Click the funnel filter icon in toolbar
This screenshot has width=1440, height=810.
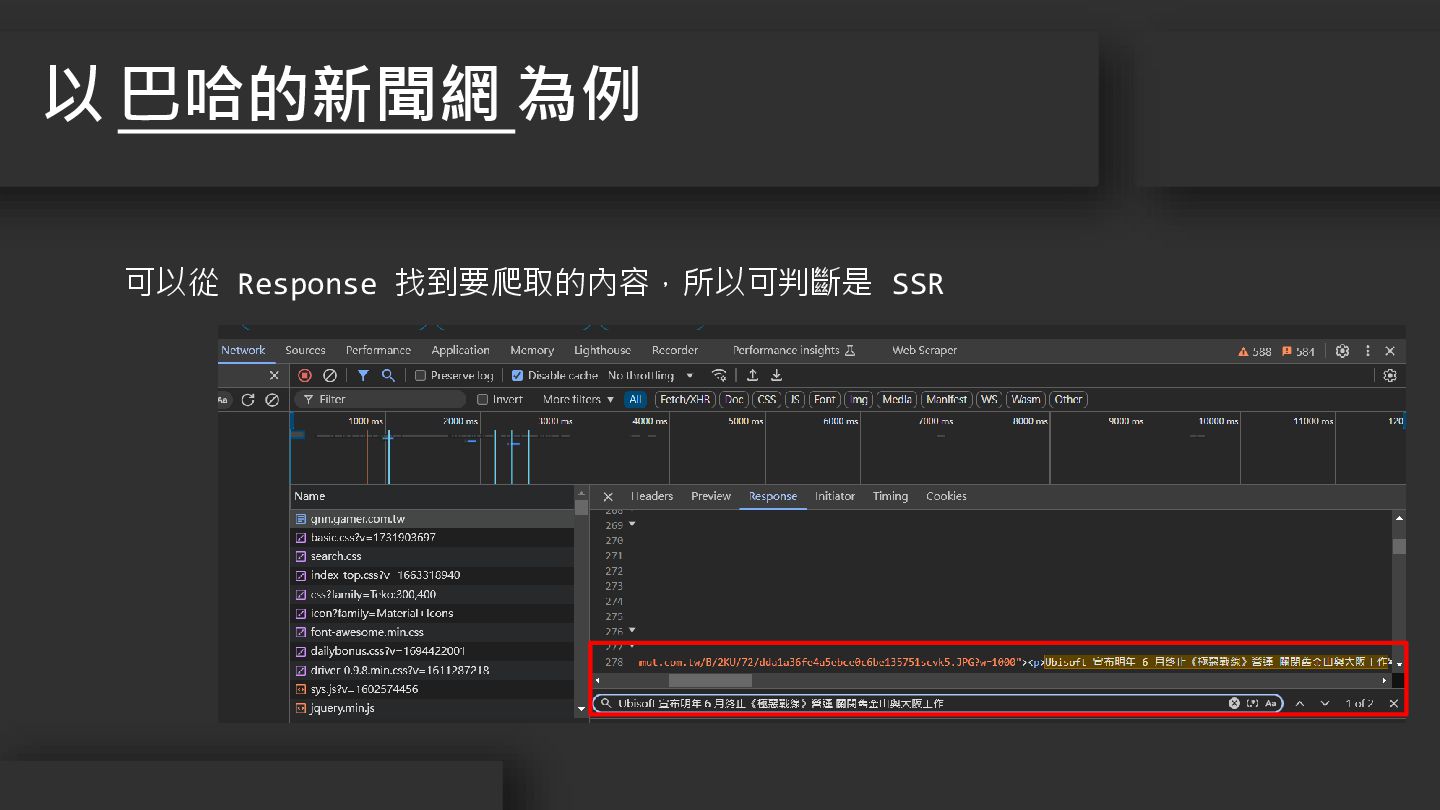point(363,376)
